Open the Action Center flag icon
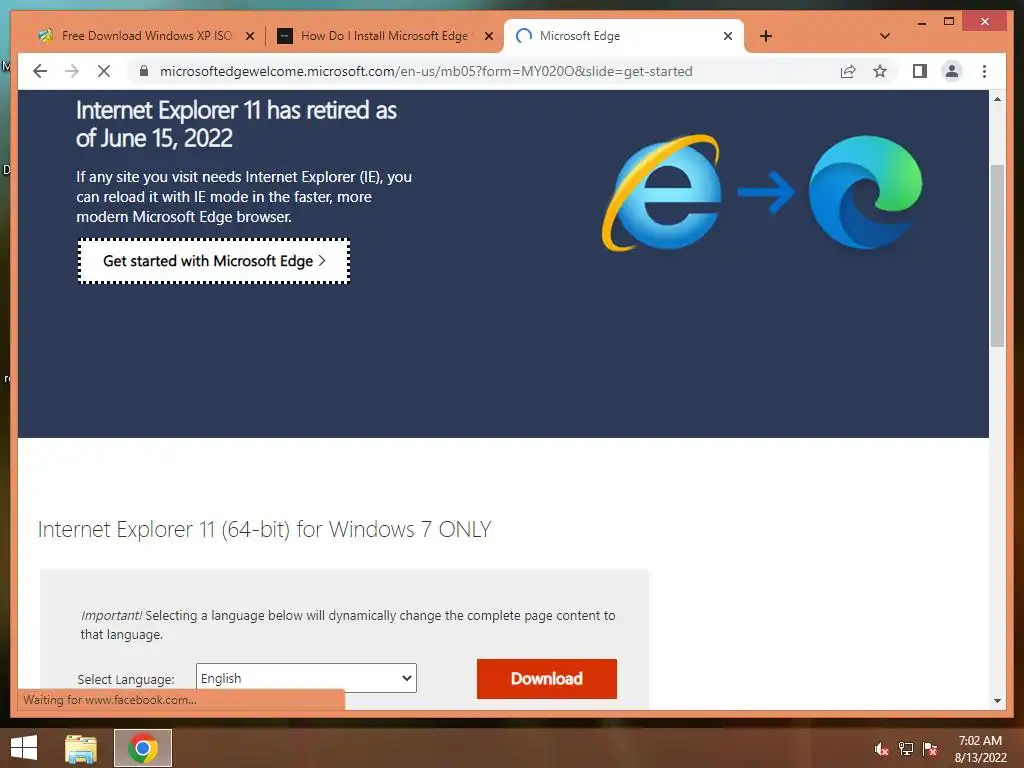1024x768 pixels. coord(930,749)
